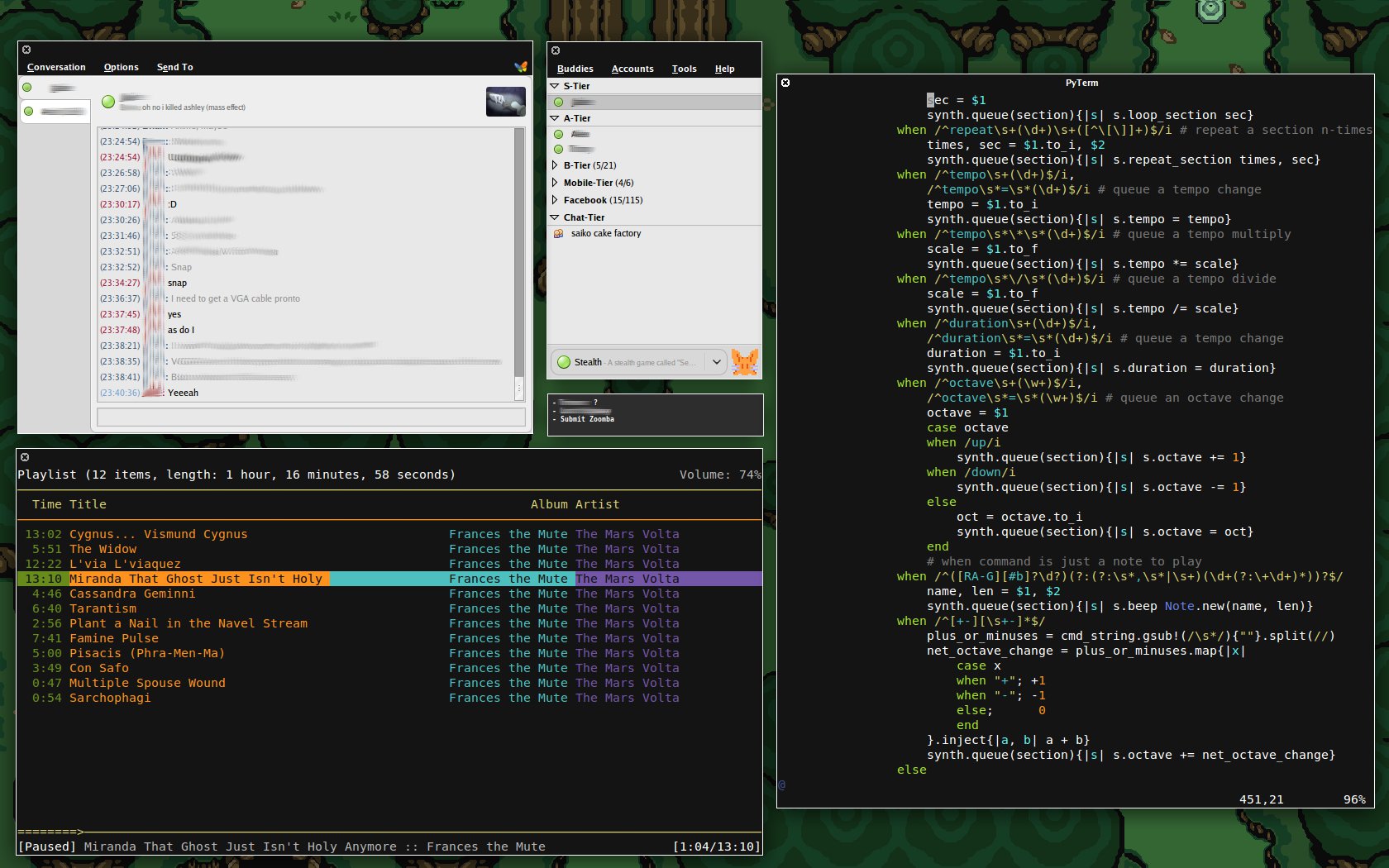Select Tarantism track
The width and height of the screenshot is (1389, 868).
[x=389, y=609]
